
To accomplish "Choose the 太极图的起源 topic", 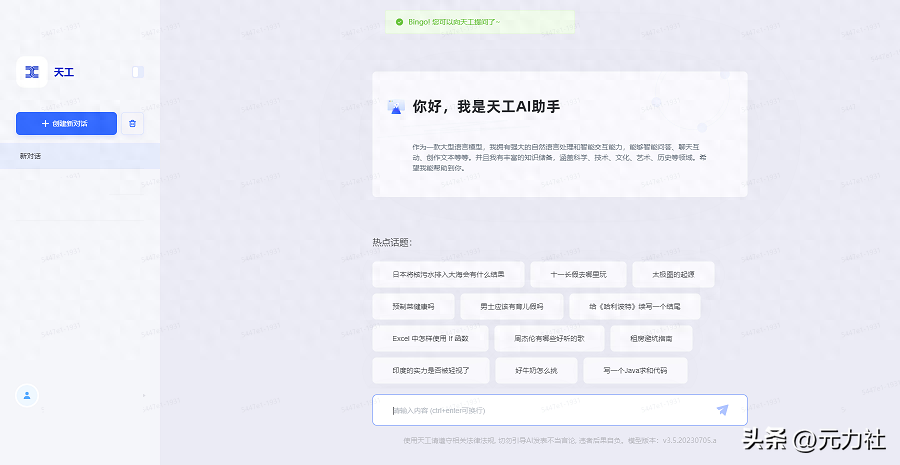I will pos(673,274).
